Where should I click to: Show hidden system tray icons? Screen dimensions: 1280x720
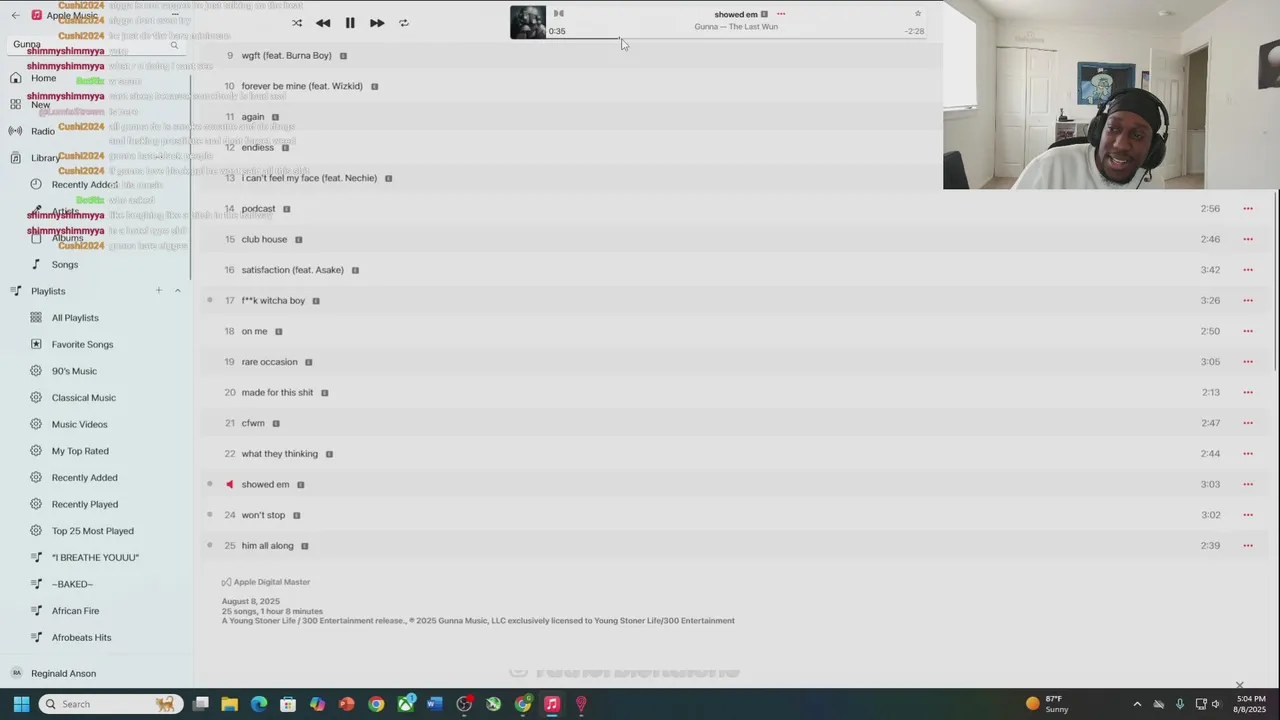click(1137, 704)
